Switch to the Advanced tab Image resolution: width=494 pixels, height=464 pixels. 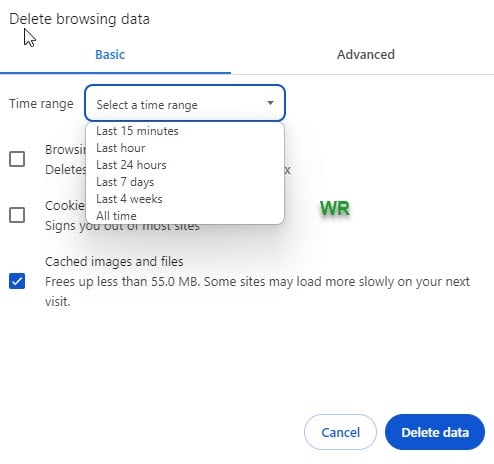tap(366, 55)
